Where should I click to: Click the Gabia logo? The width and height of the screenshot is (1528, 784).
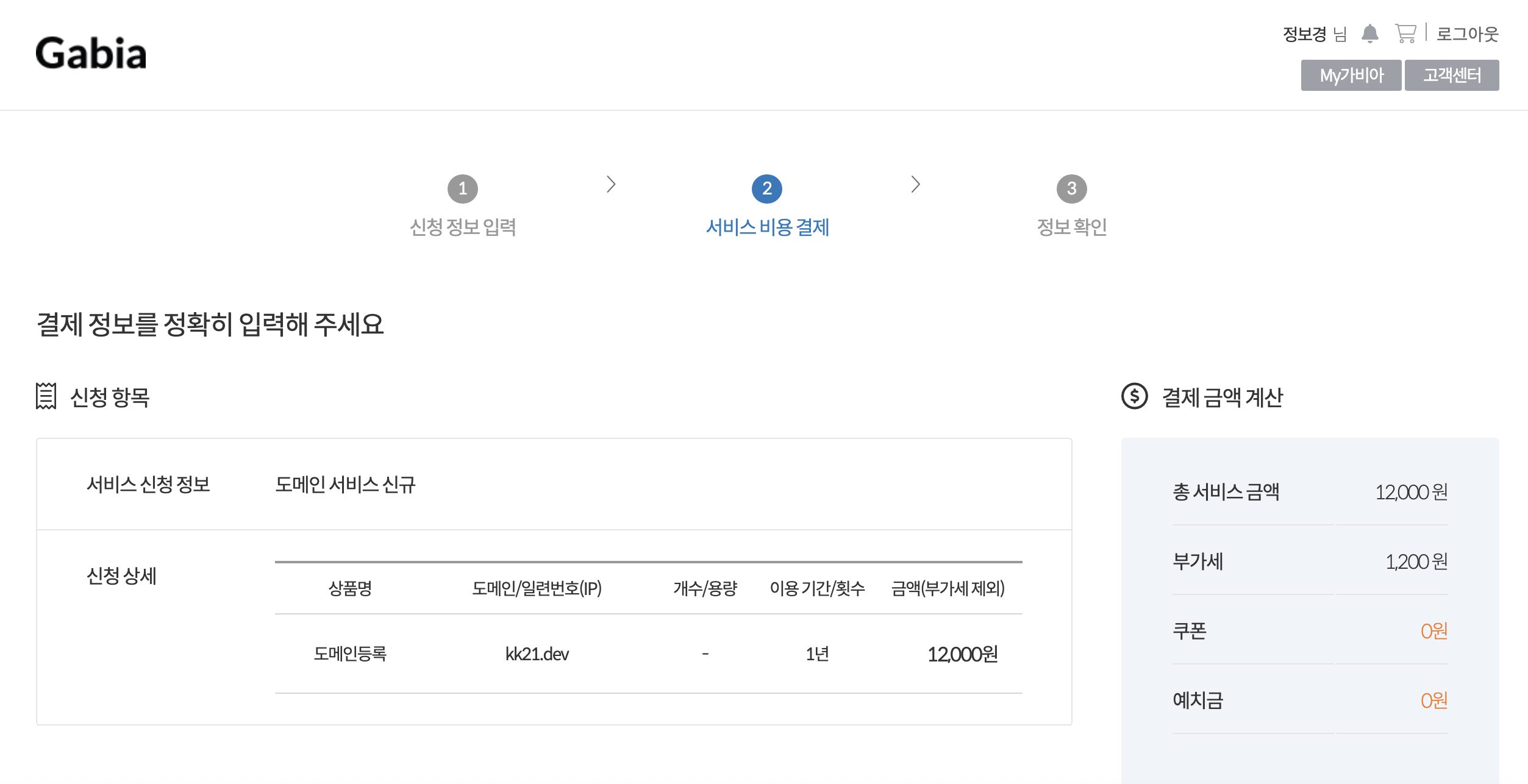[x=91, y=53]
